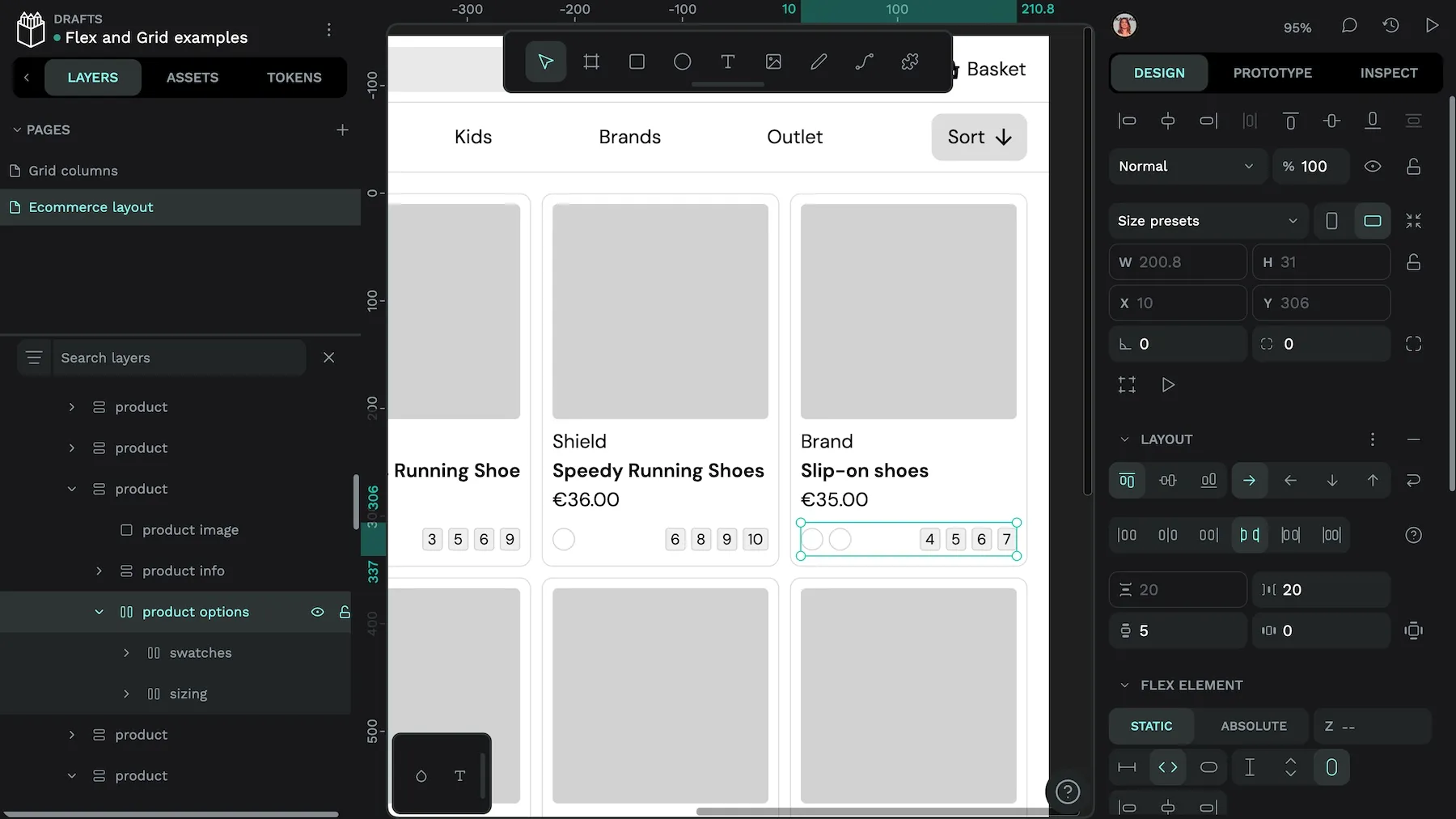This screenshot has height=819, width=1456.
Task: Select the Path (curve) tool
Action: pos(864,62)
